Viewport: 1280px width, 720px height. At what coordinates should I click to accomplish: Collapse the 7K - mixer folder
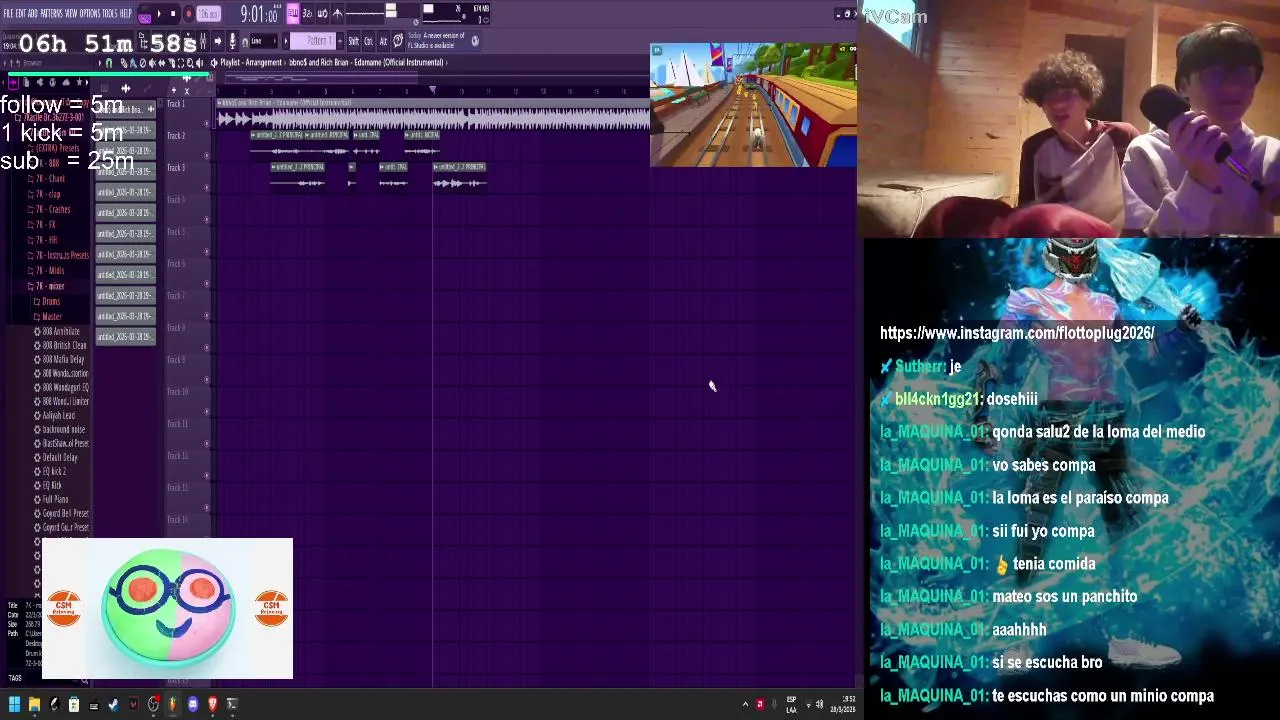[47, 286]
